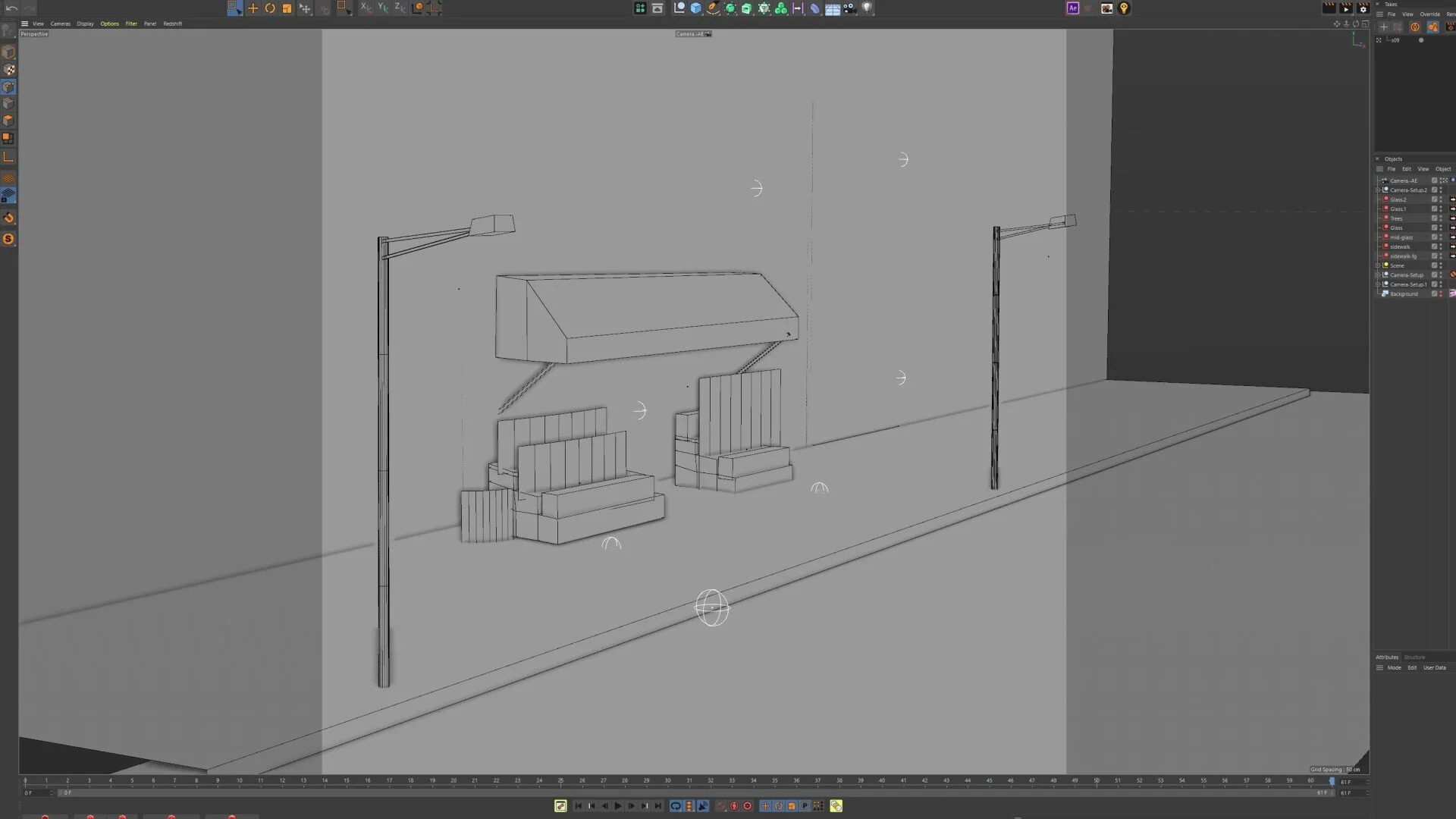Image resolution: width=1456 pixels, height=819 pixels.
Task: Open the Filter viewport menu
Action: (131, 24)
